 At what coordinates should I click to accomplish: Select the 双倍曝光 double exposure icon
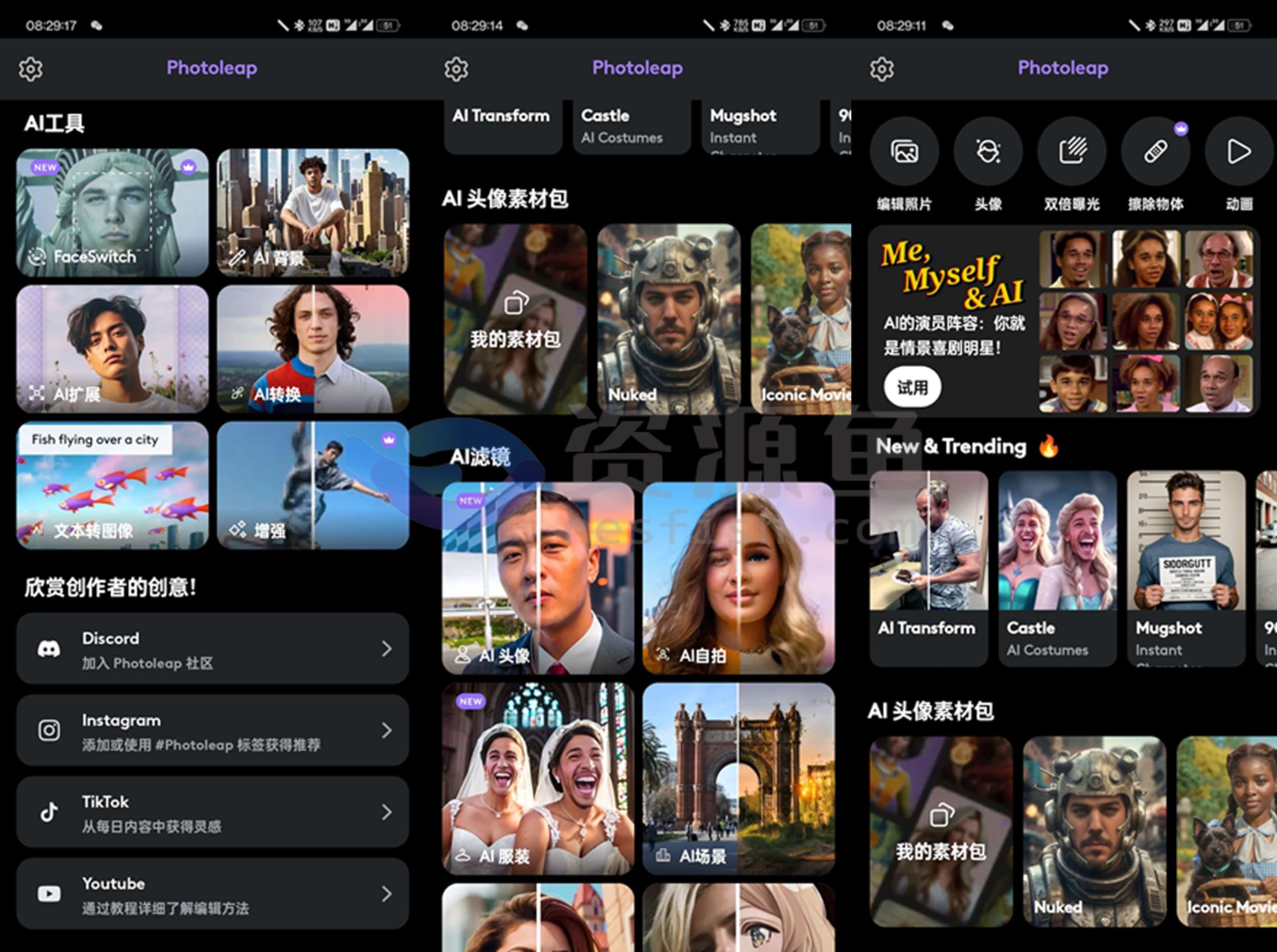click(1072, 152)
